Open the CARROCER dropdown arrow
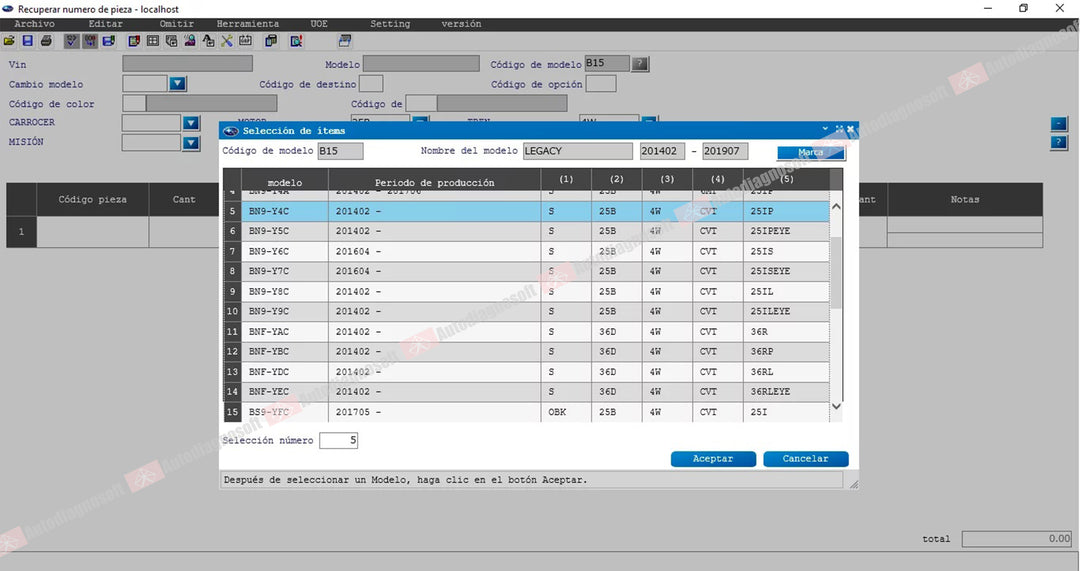The height and width of the screenshot is (571, 1080). 191,123
